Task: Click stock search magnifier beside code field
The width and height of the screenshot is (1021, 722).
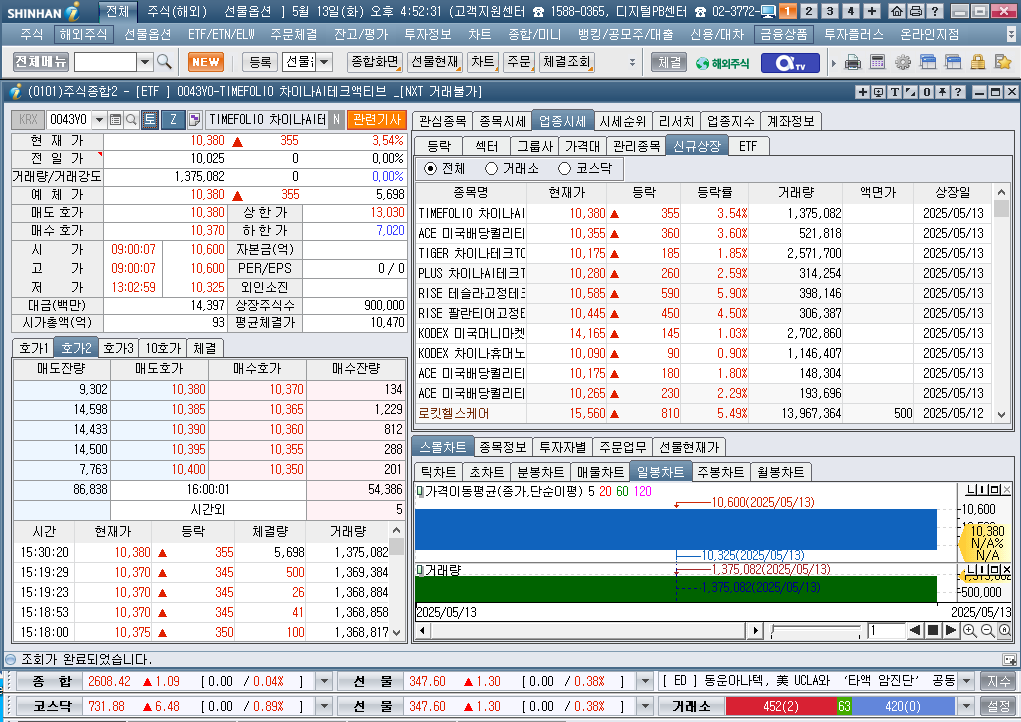Action: tap(131, 120)
